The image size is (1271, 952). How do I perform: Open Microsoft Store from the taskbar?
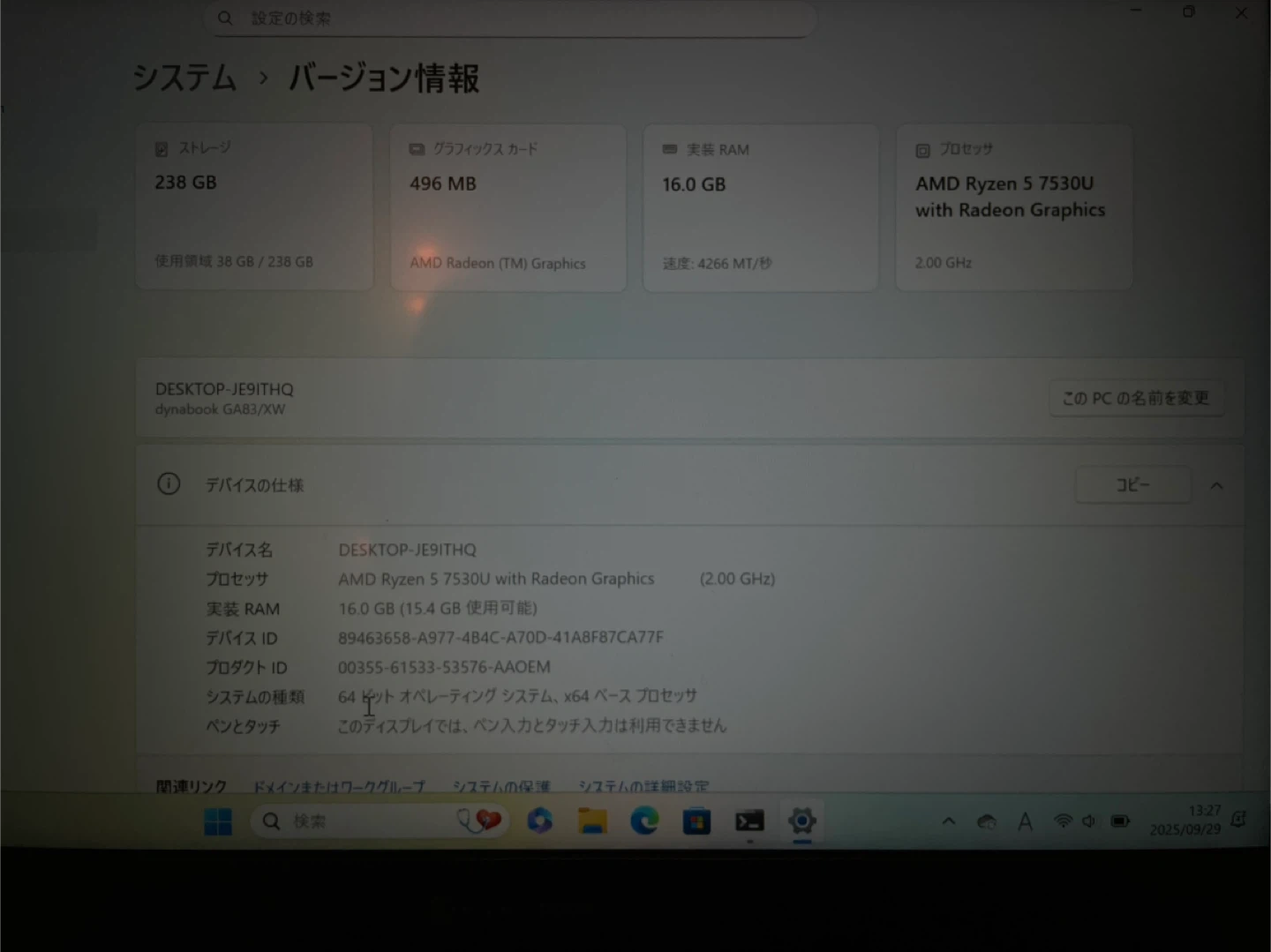tap(696, 822)
